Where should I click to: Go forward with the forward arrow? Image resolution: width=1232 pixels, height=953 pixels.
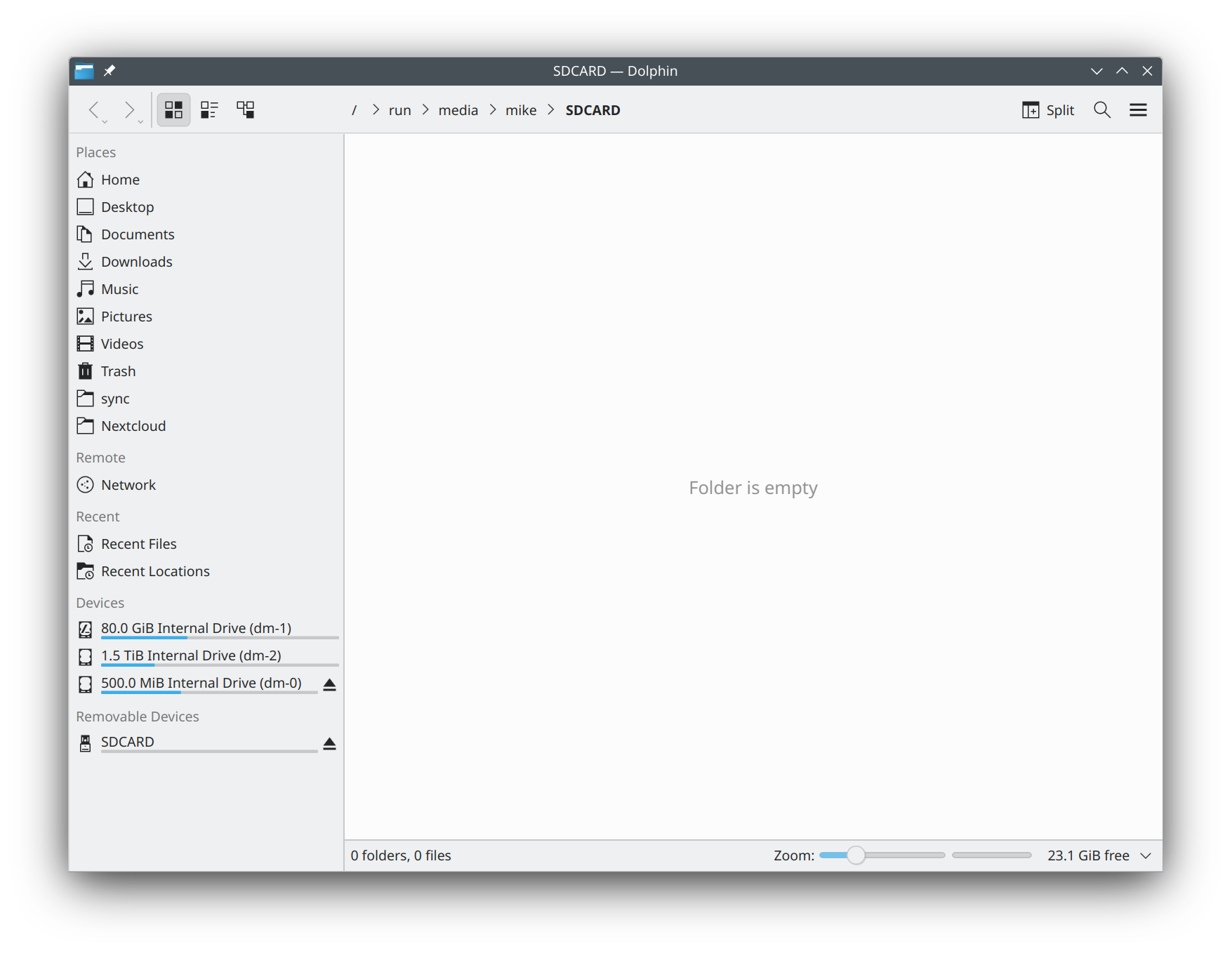(x=128, y=109)
